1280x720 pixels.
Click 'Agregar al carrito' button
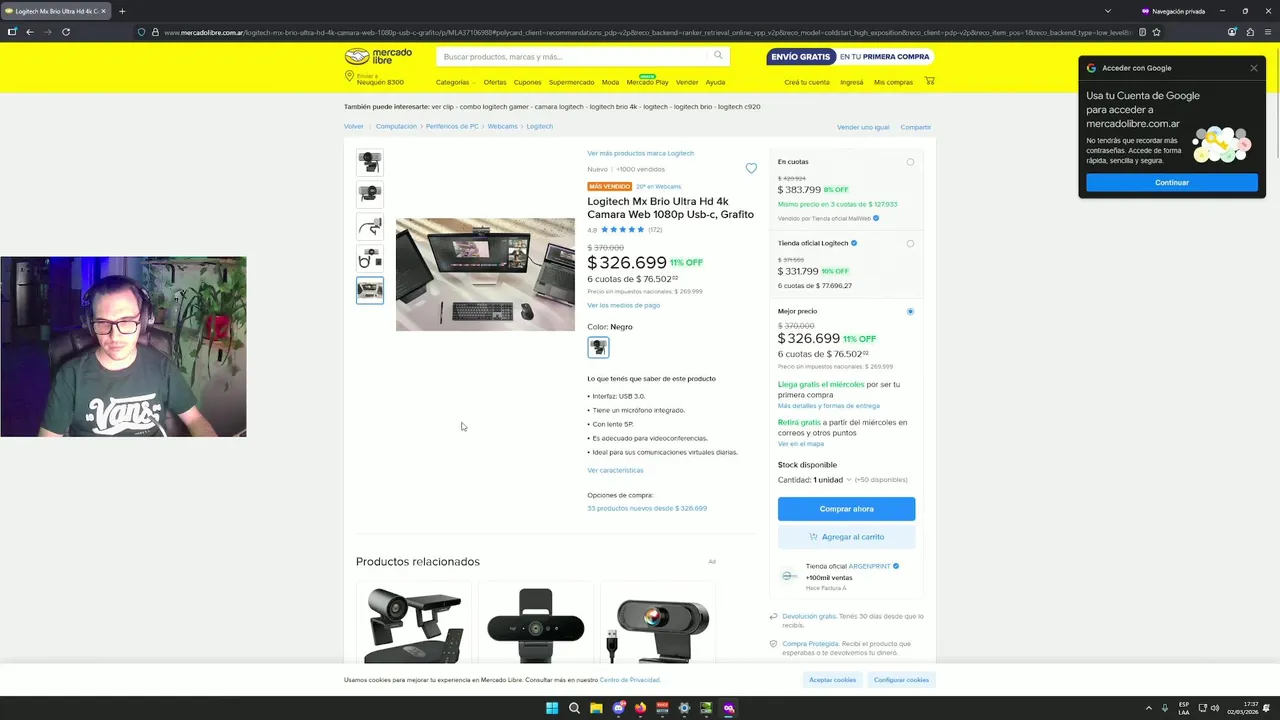846,537
